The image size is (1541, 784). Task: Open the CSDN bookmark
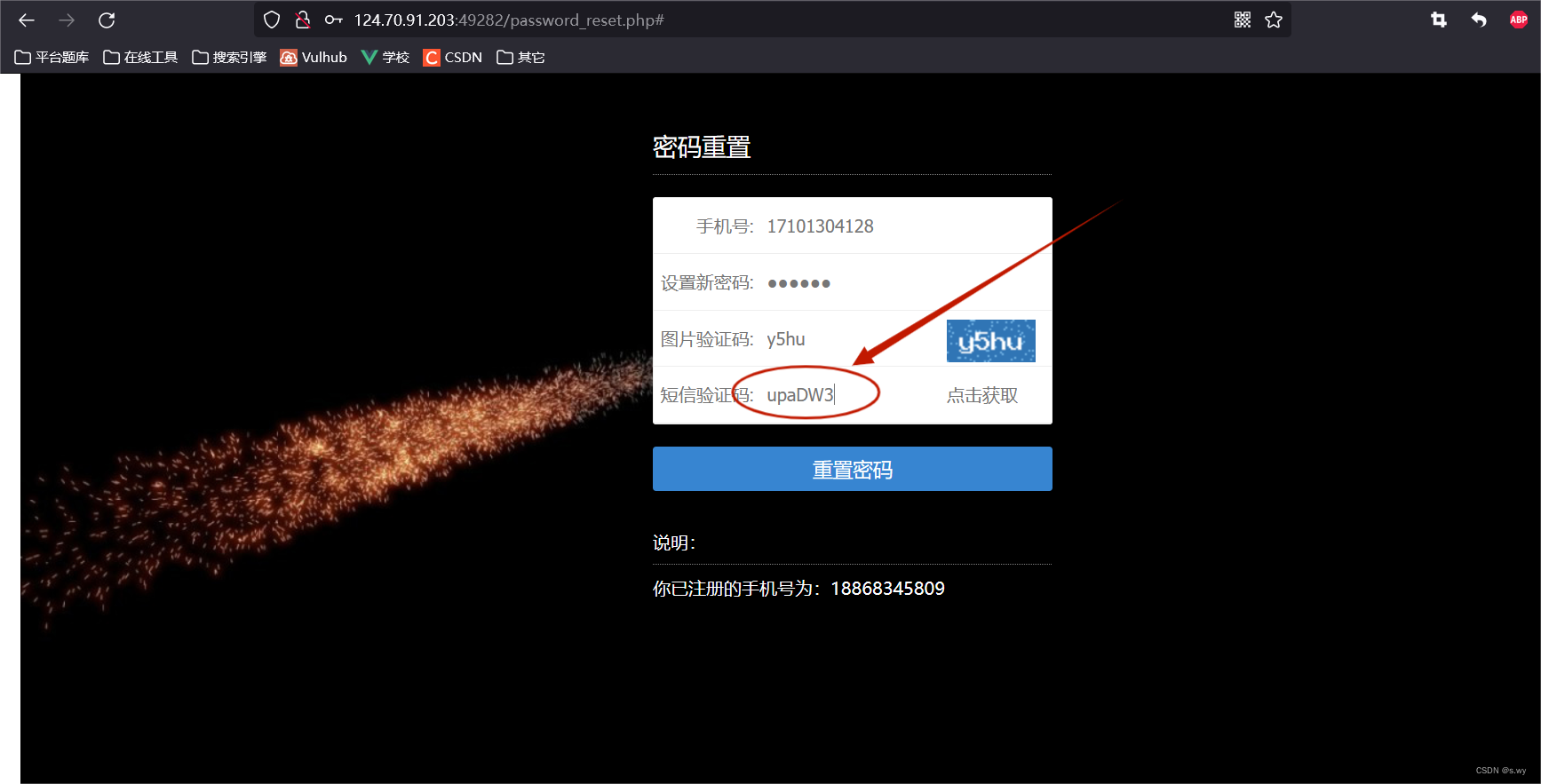tap(453, 57)
